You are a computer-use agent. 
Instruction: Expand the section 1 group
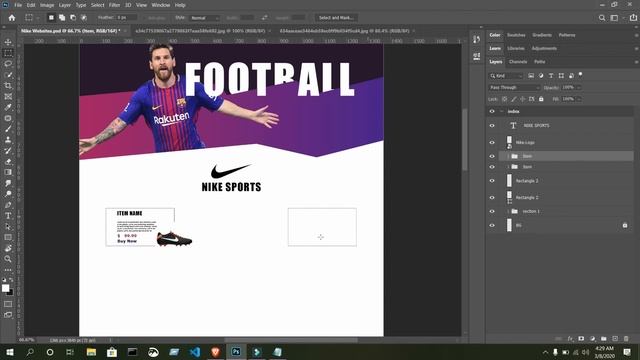(508, 211)
